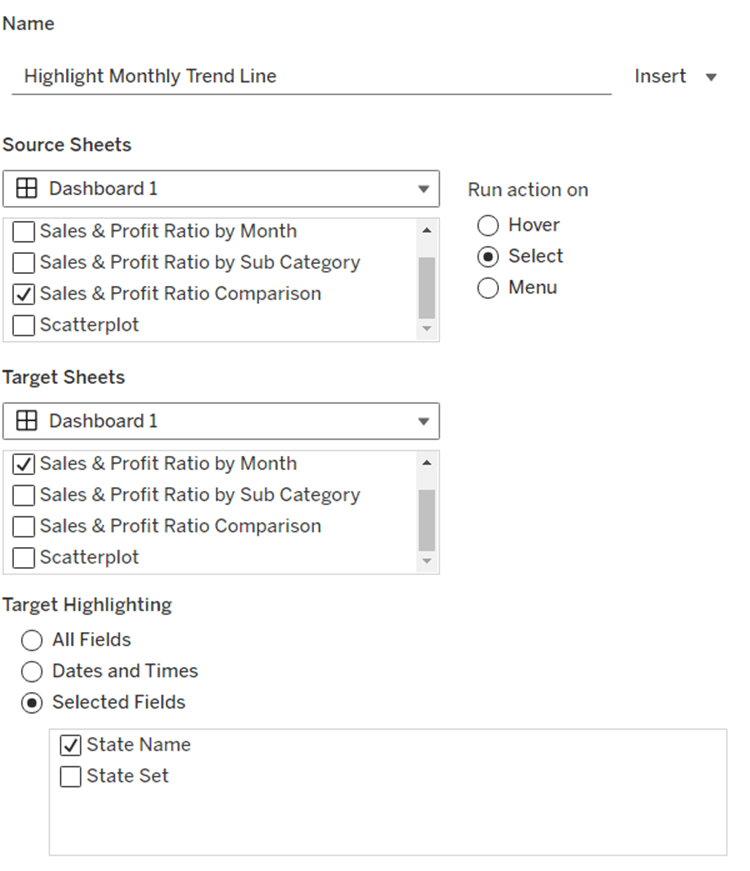Select the All Fields highlighting option
Viewport: 750px width, 871px height.
tap(33, 640)
